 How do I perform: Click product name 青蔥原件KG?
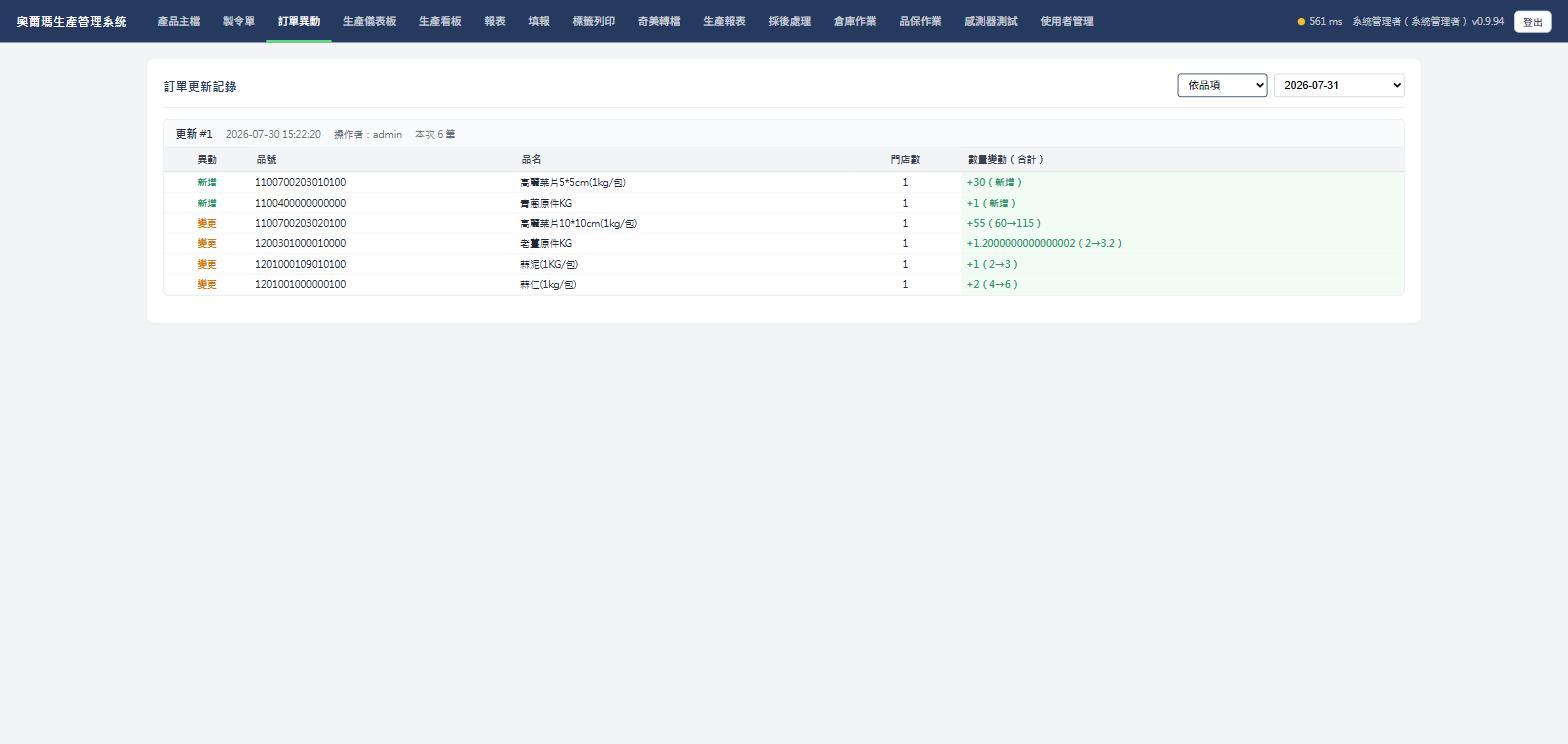click(x=546, y=203)
